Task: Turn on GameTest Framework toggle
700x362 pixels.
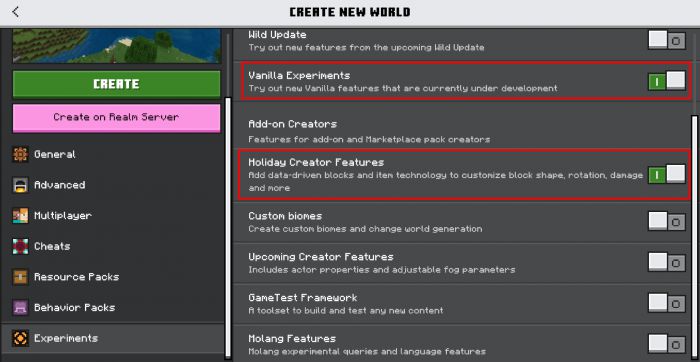Action: click(667, 304)
